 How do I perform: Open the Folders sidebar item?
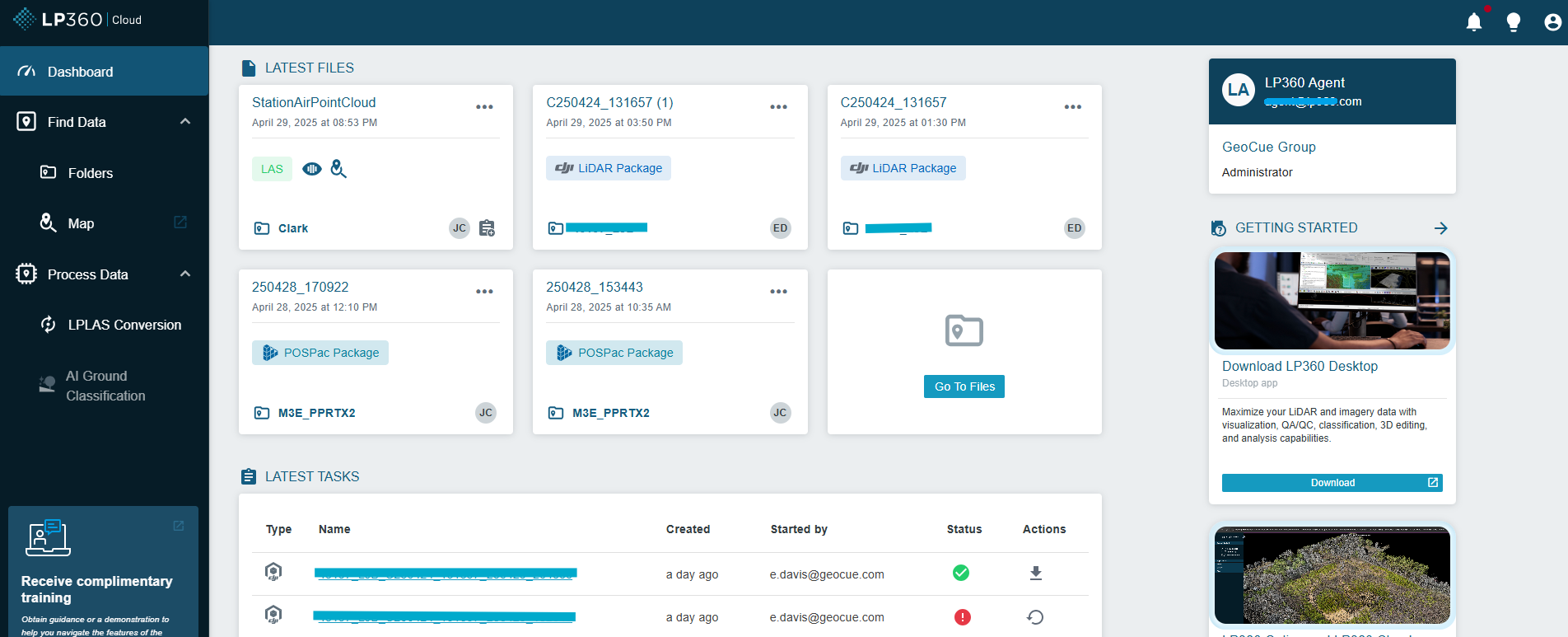pyautogui.click(x=90, y=173)
